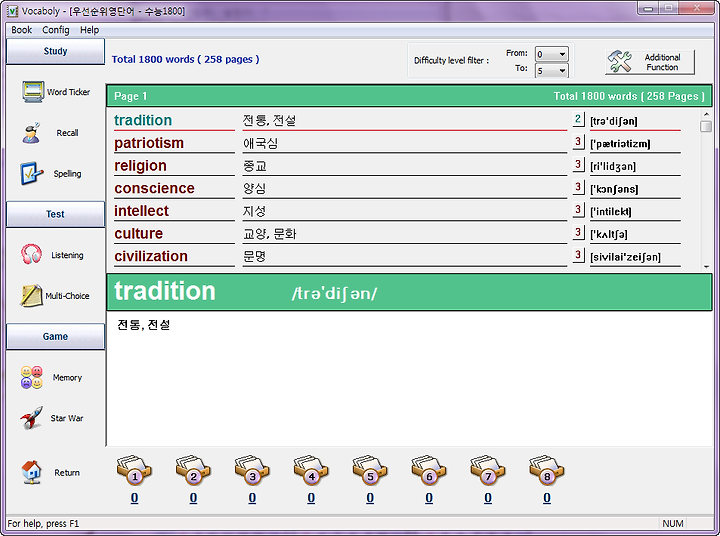Click 'Total 1800 words ( 258 pages )' blue text
The width and height of the screenshot is (720, 536).
[186, 59]
